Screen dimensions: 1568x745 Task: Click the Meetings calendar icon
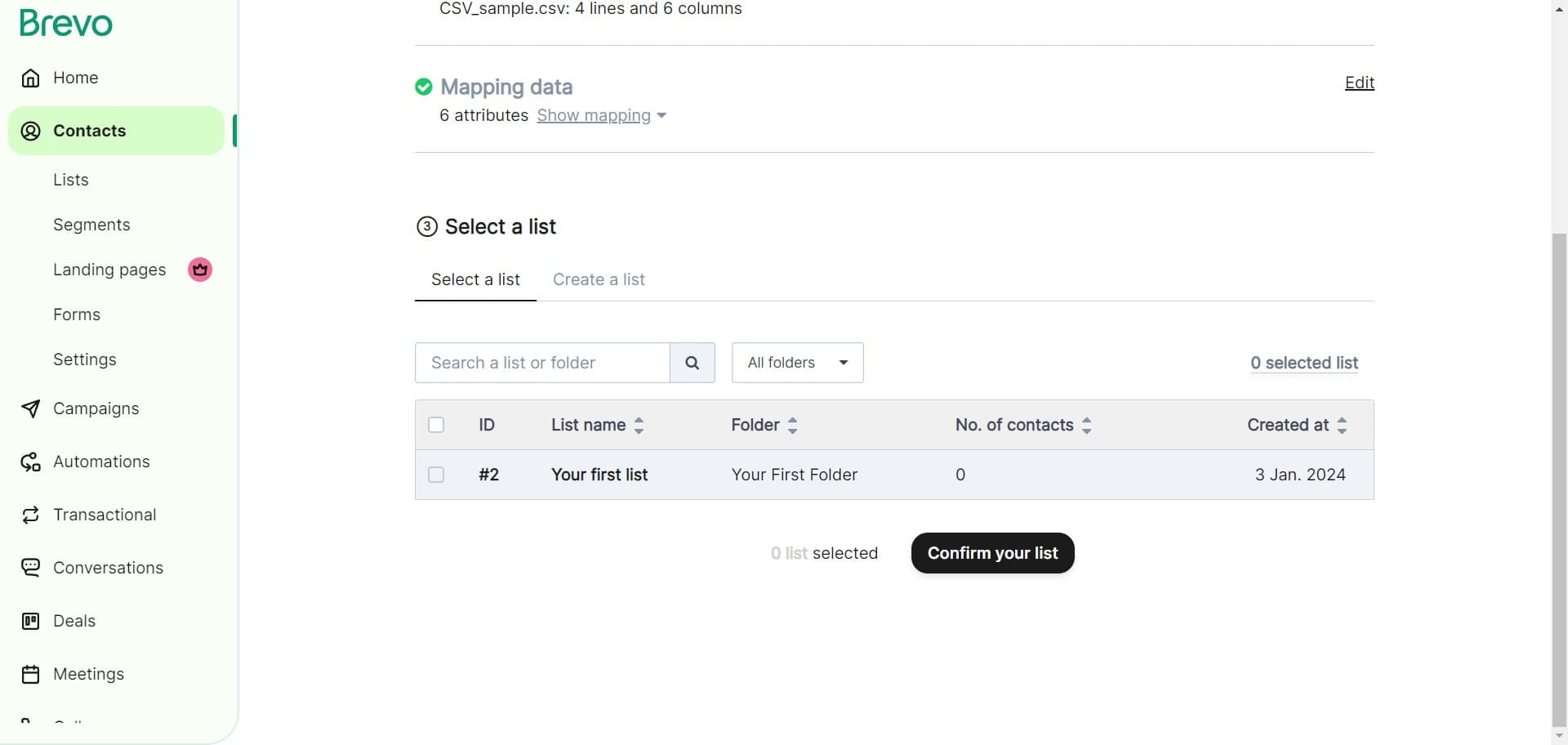pos(31,673)
